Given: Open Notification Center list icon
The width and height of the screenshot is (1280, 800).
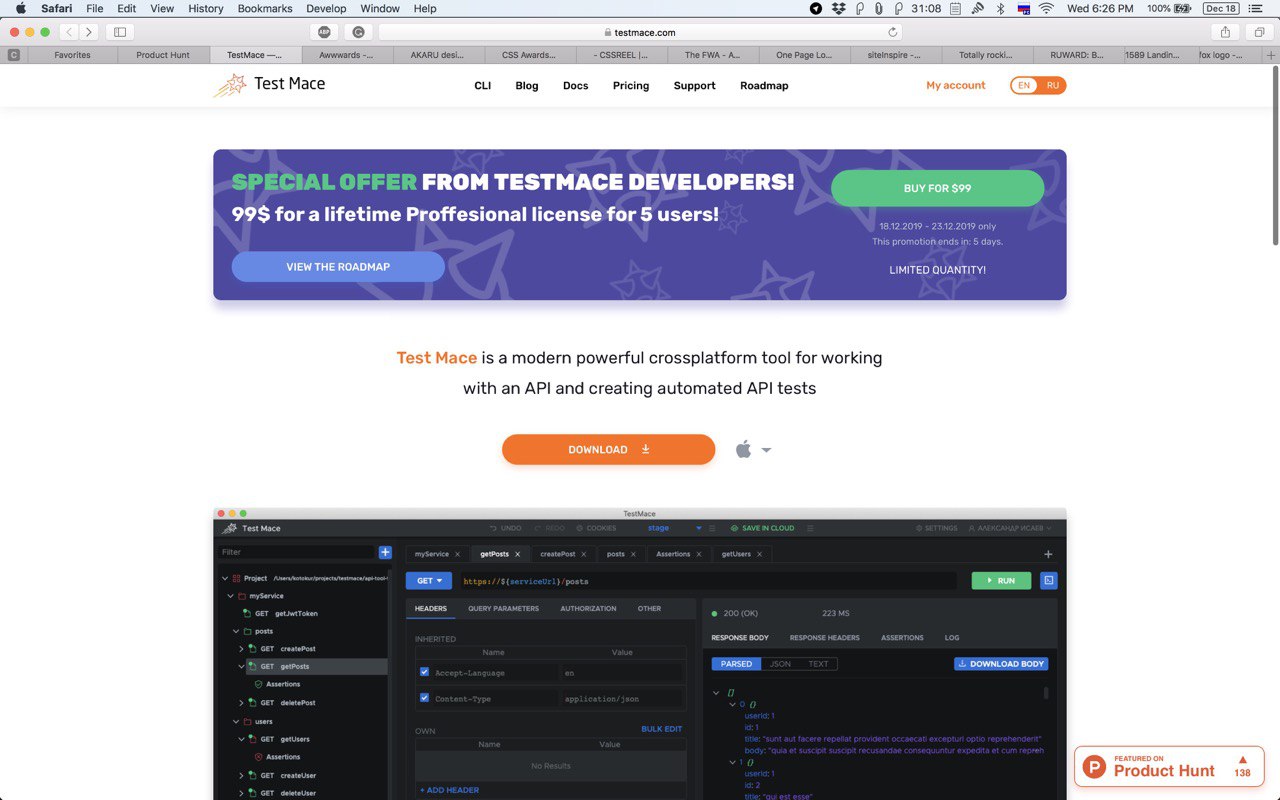Looking at the screenshot, I should pyautogui.click(x=1256, y=8).
